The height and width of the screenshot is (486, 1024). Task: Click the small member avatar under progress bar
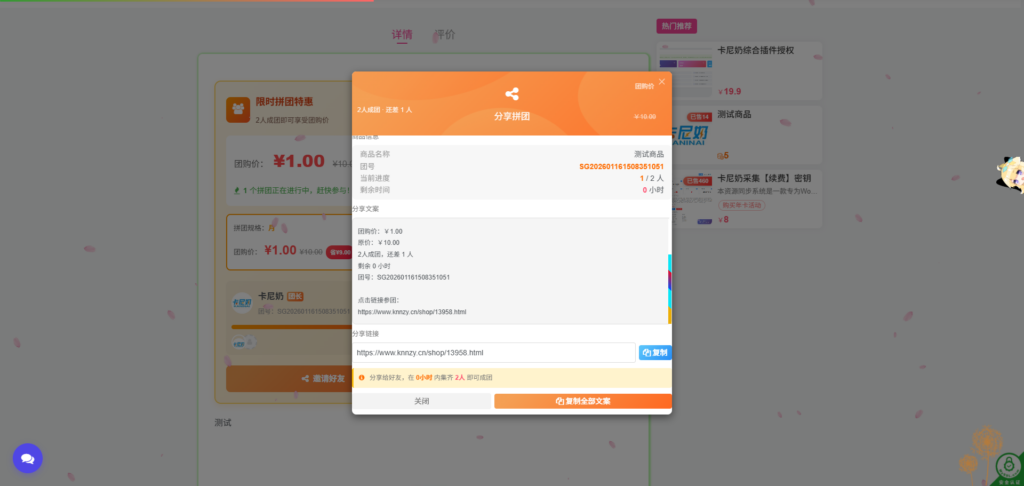(x=240, y=342)
